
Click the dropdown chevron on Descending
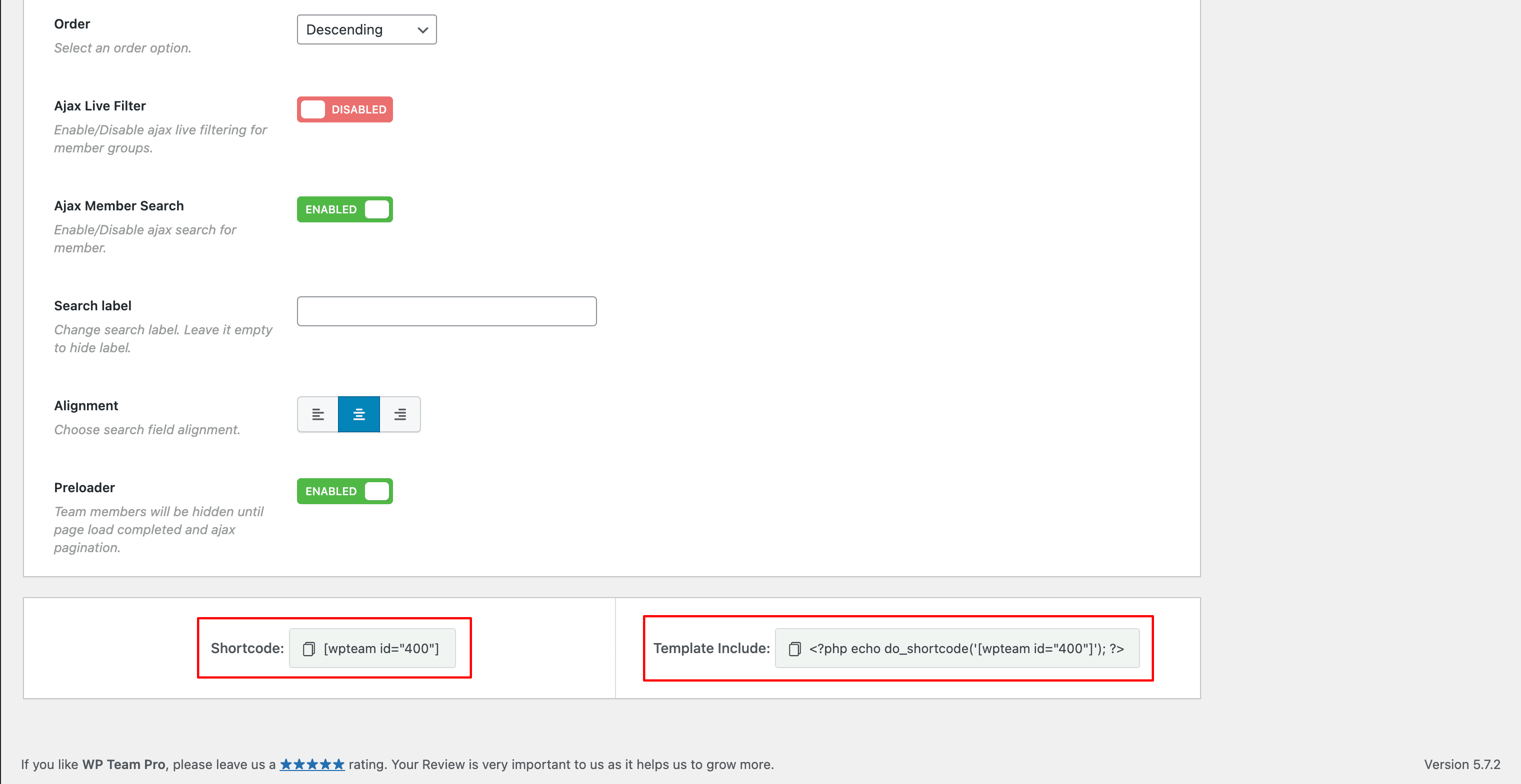tap(423, 30)
